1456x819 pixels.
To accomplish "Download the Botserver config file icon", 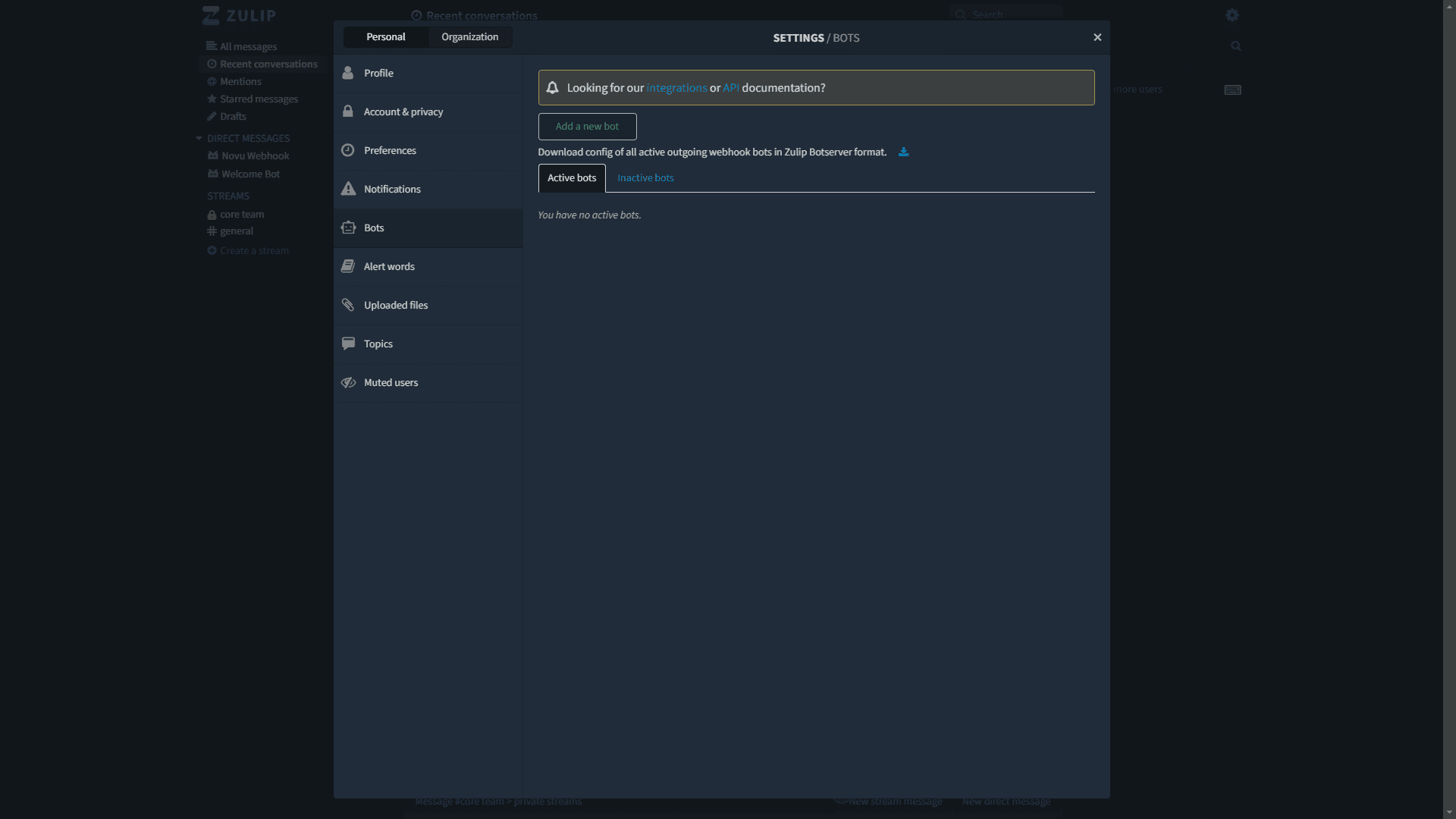I will click(903, 152).
